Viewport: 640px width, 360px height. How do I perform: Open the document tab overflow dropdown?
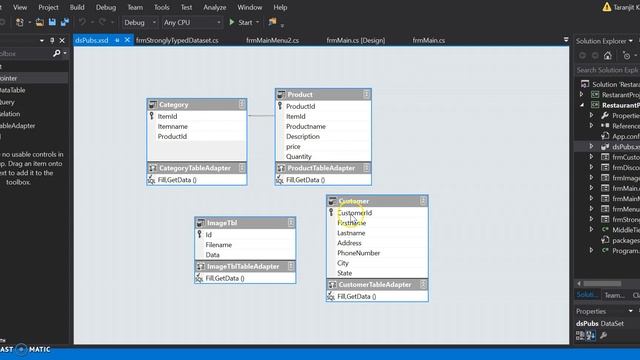coord(566,40)
